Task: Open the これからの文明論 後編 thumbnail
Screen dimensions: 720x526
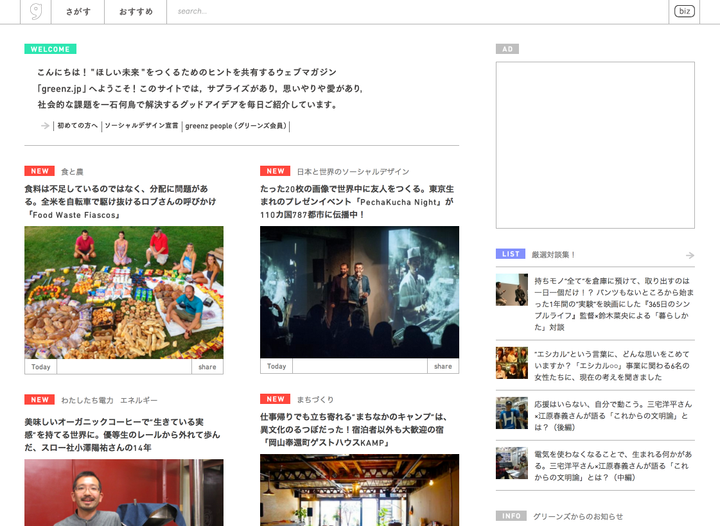Action: click(512, 413)
